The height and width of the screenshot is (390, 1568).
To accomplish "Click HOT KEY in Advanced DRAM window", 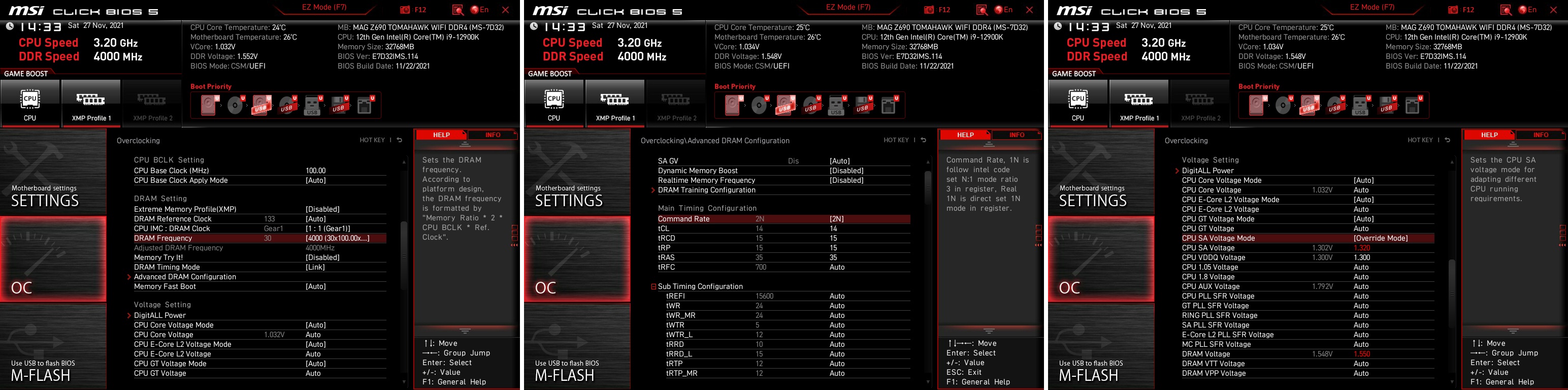I will point(896,140).
